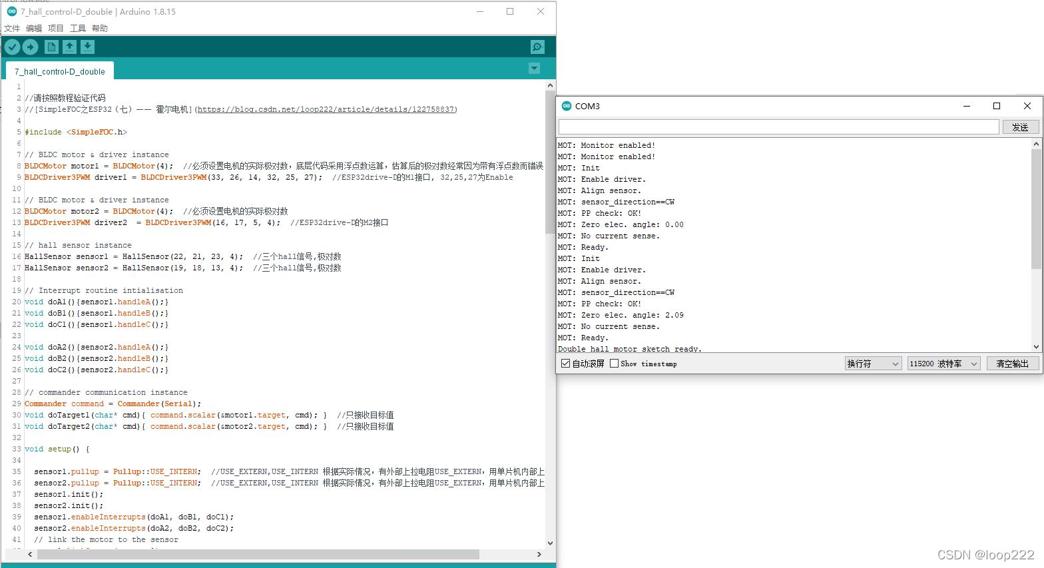This screenshot has height=568, width=1044.
Task: Click 'HallSensor sensor1' declaration line
Action: 183,256
